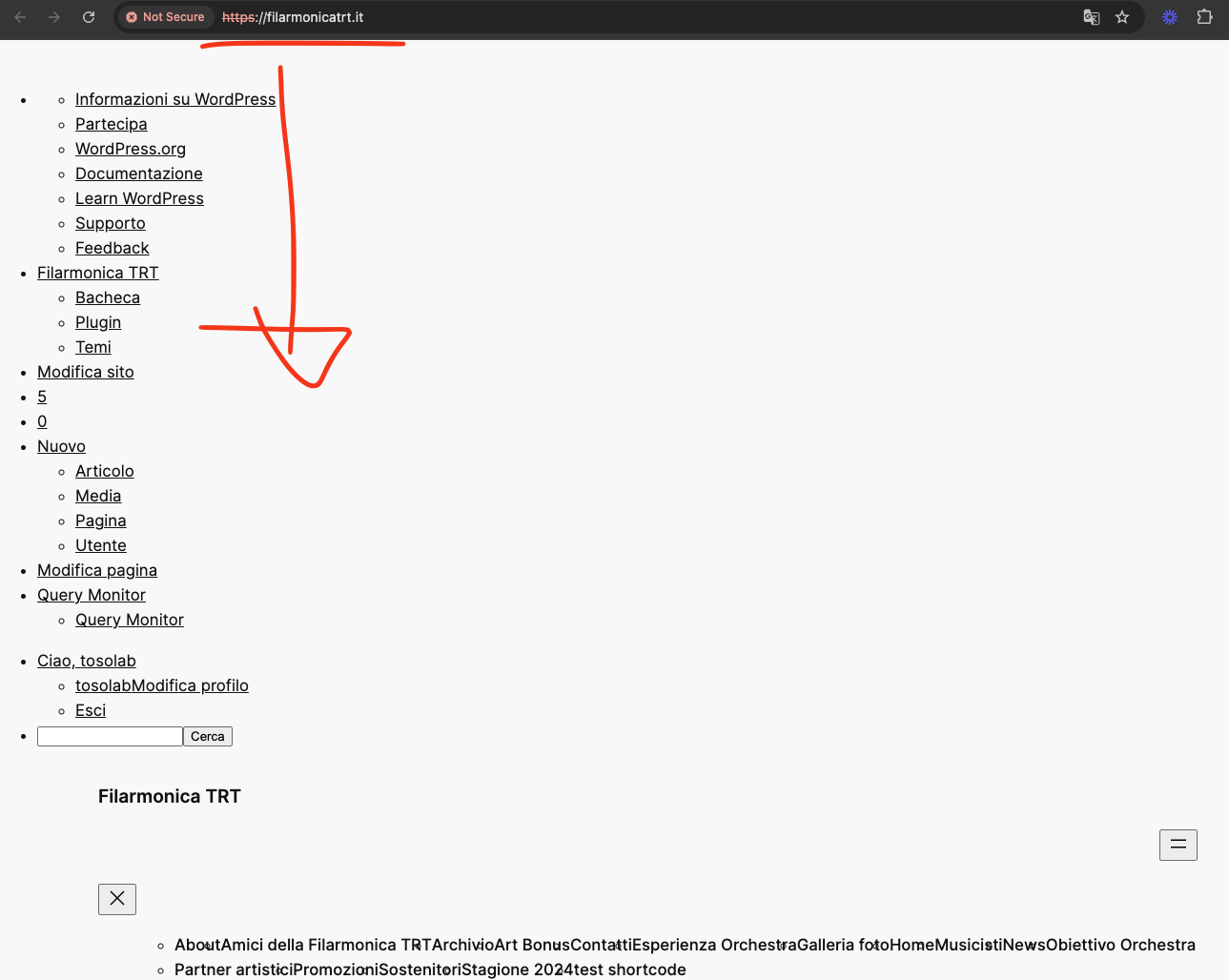
Task: Open the Art Bonus page
Action: point(532,945)
